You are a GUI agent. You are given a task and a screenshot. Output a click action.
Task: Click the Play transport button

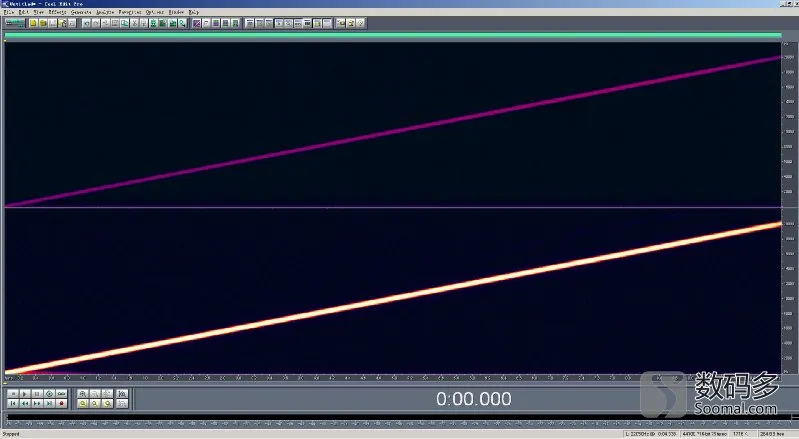pyautogui.click(x=25, y=394)
